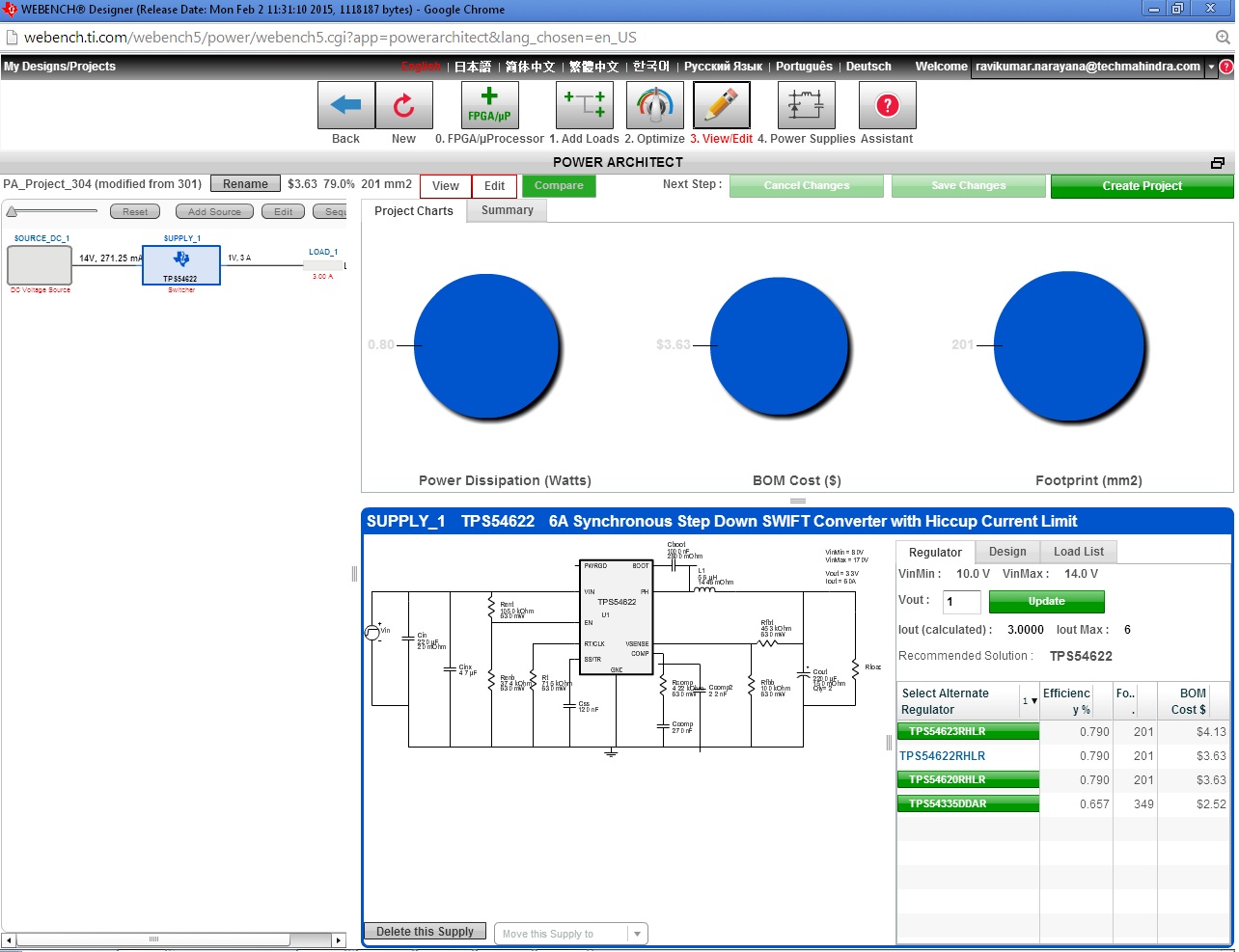Open the Select Alternate Regulator sort dropdown
Screen dimensions: 1239x952
point(1030,701)
